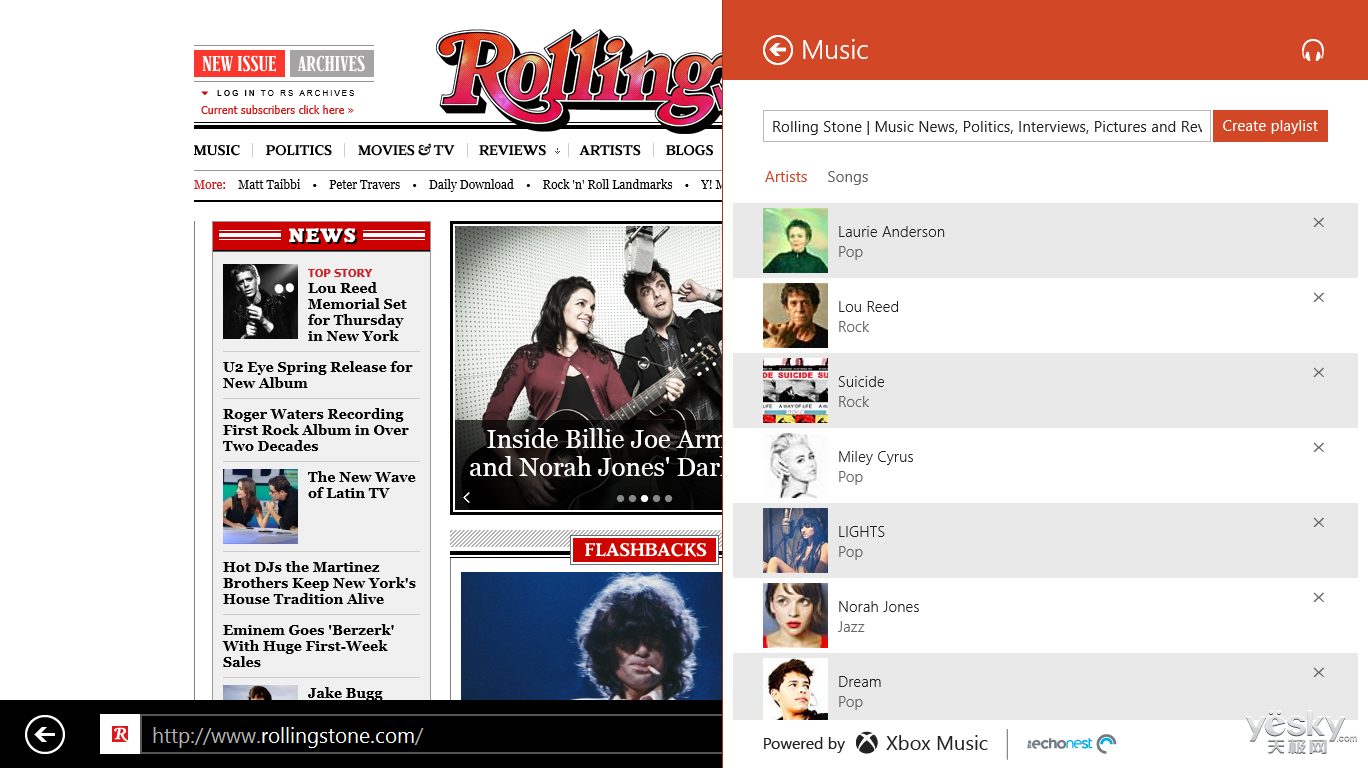Click the NEW ISSUE button
Image resolution: width=1368 pixels, height=768 pixels.
(x=239, y=64)
